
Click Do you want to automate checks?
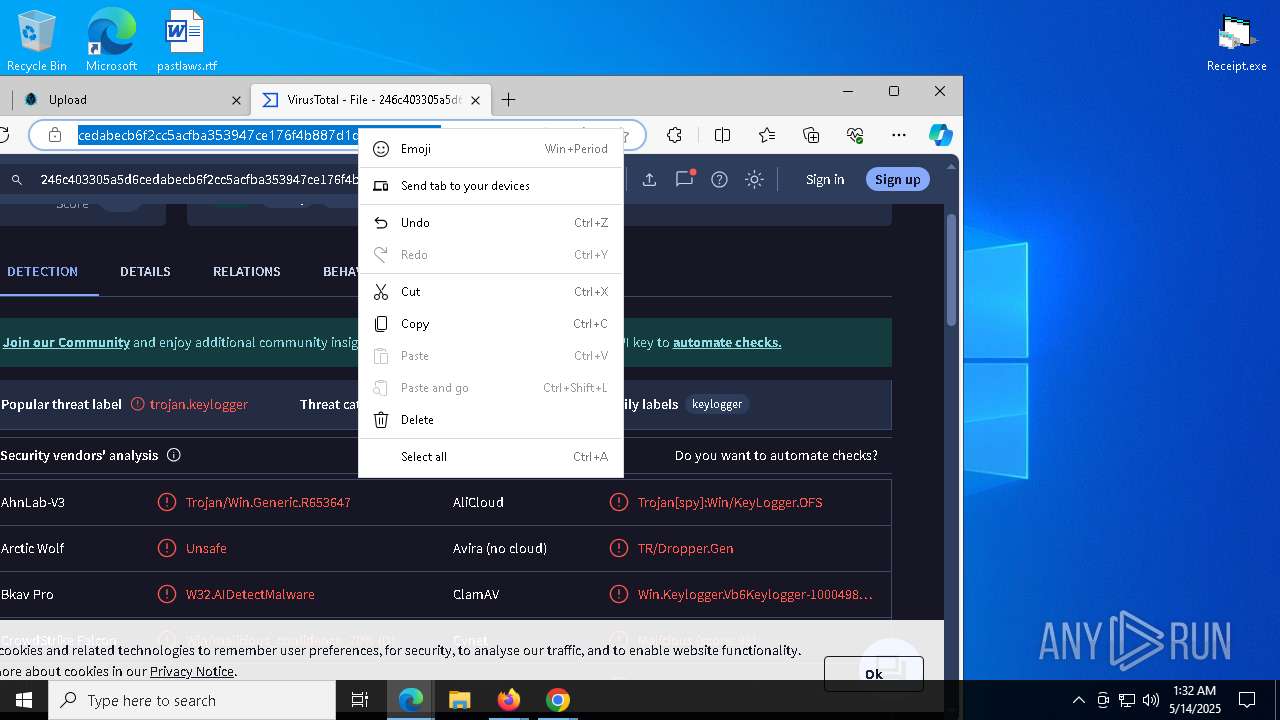776,455
